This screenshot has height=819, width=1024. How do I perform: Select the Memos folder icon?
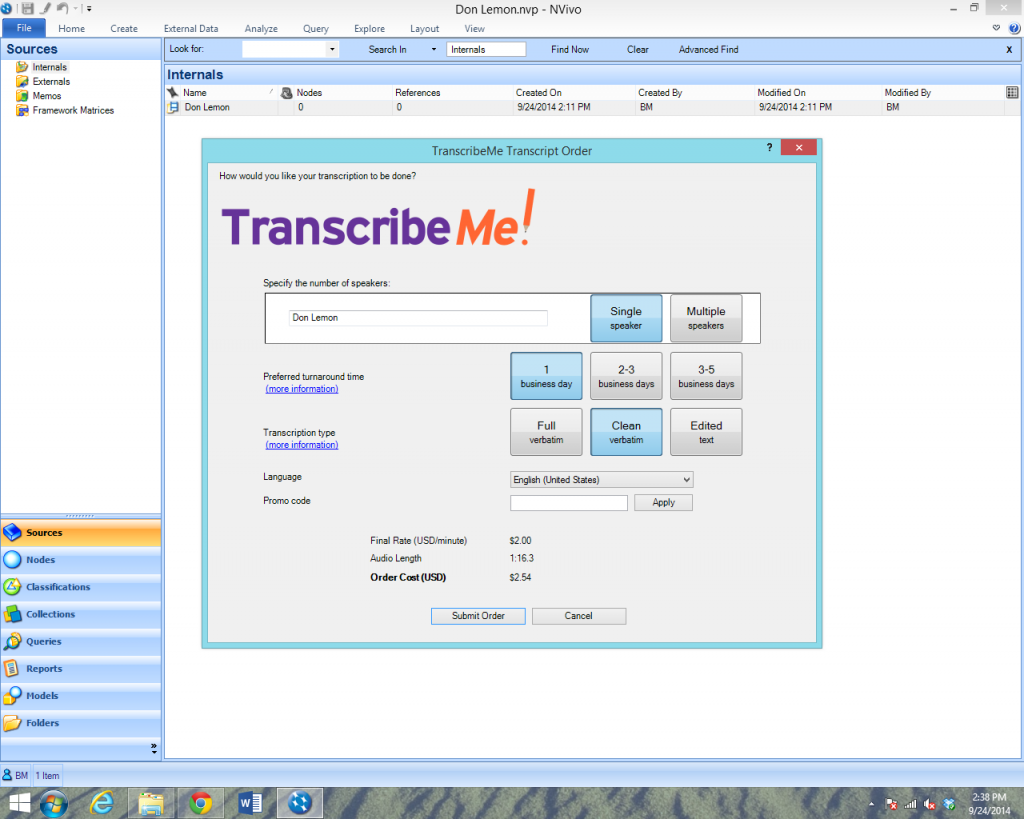coord(22,96)
